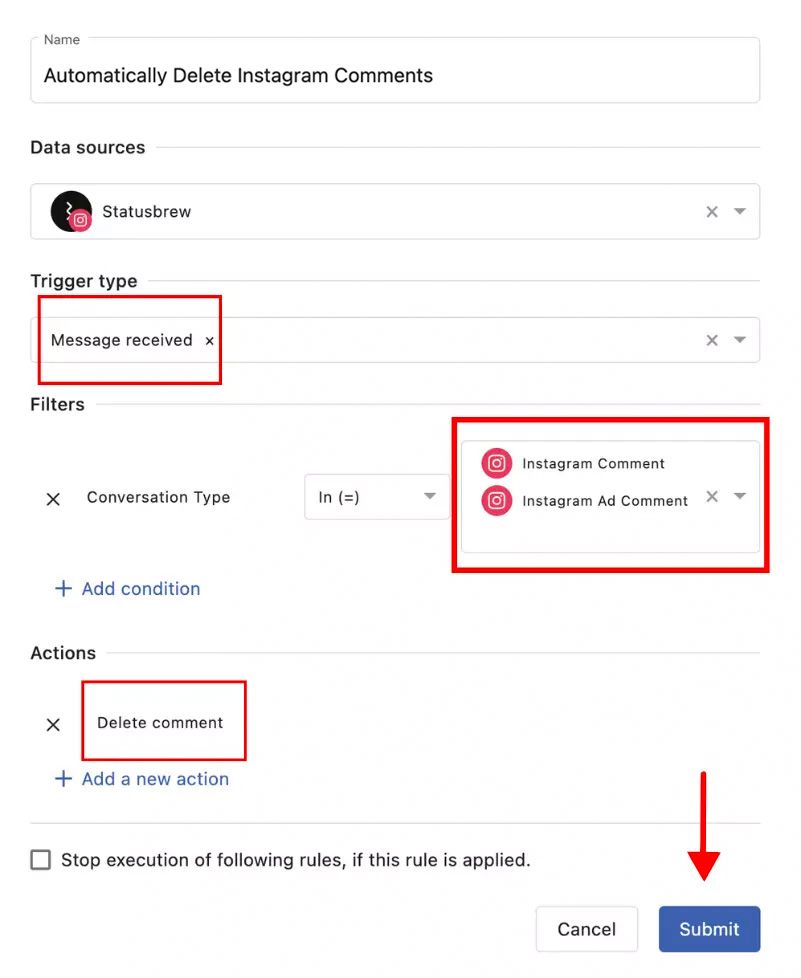Dismiss the Trigger type selection with its X
Image resolution: width=801 pixels, height=978 pixels.
[712, 340]
